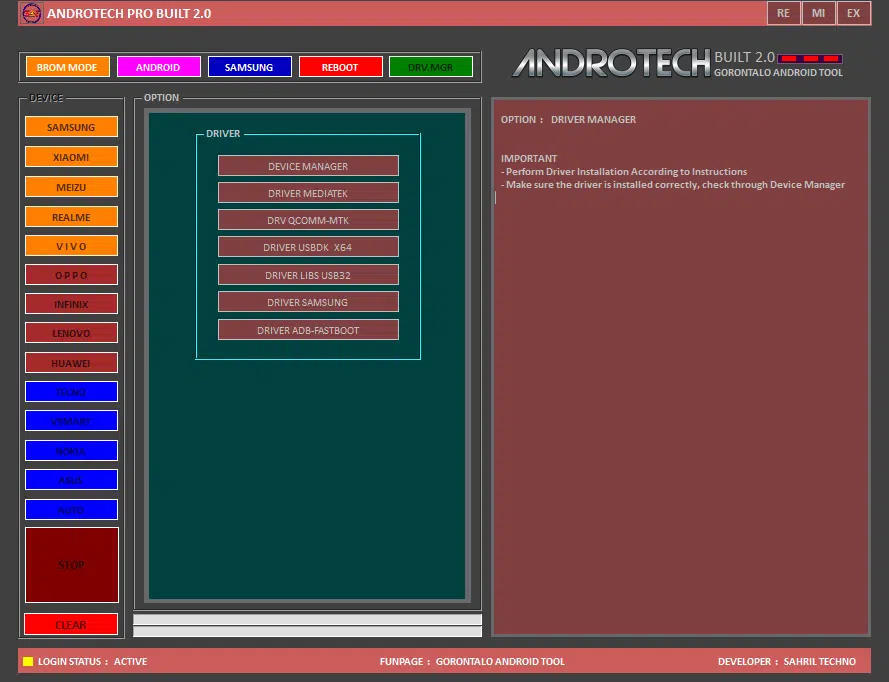
Task: Pick the REALME device button
Action: point(71,217)
